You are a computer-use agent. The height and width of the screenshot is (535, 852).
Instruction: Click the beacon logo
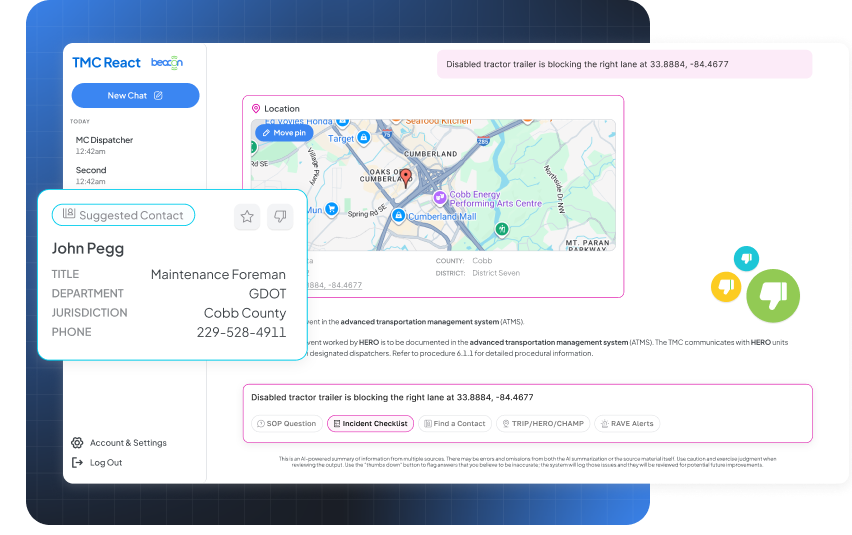point(167,62)
